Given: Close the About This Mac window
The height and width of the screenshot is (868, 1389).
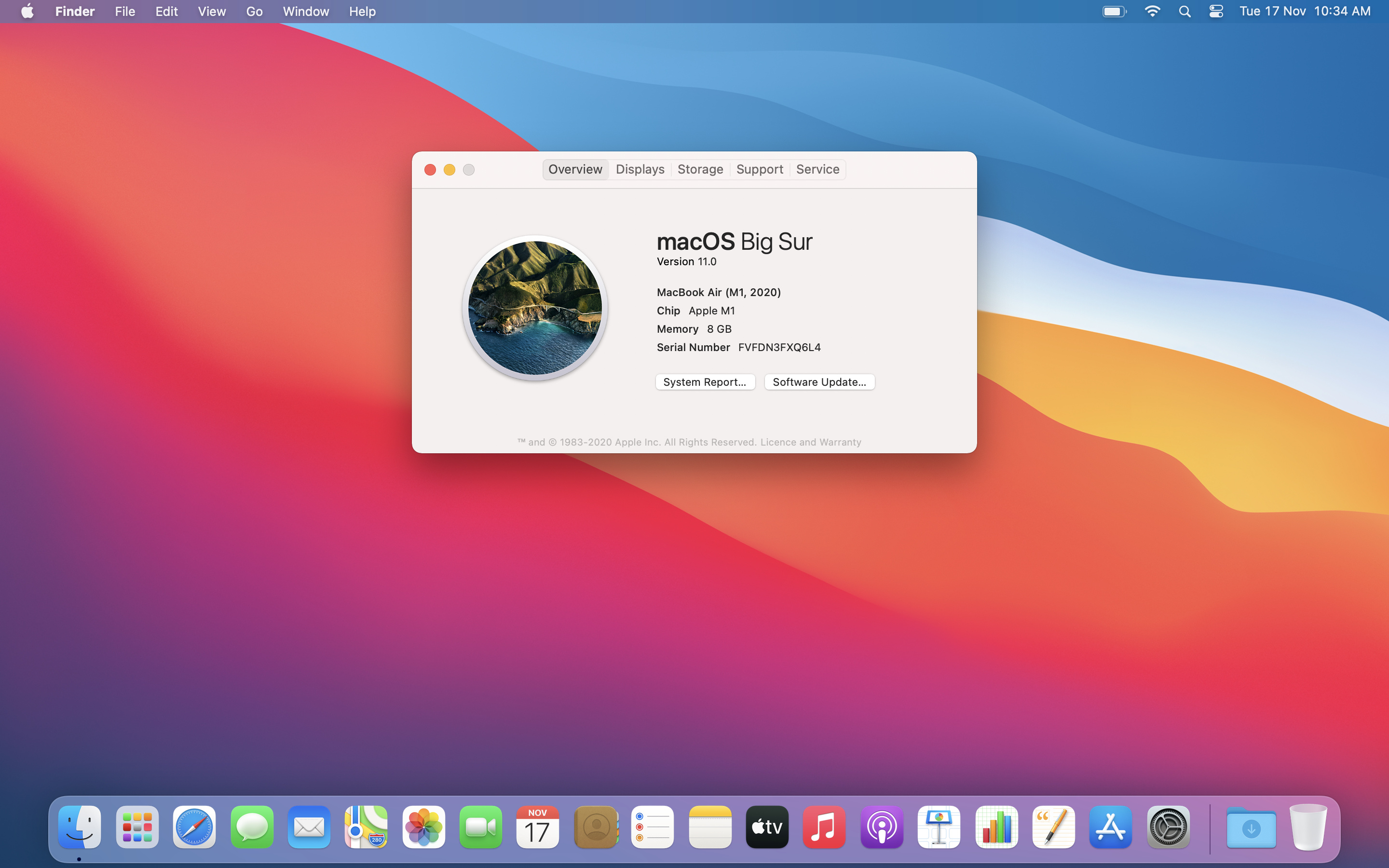Looking at the screenshot, I should [430, 170].
